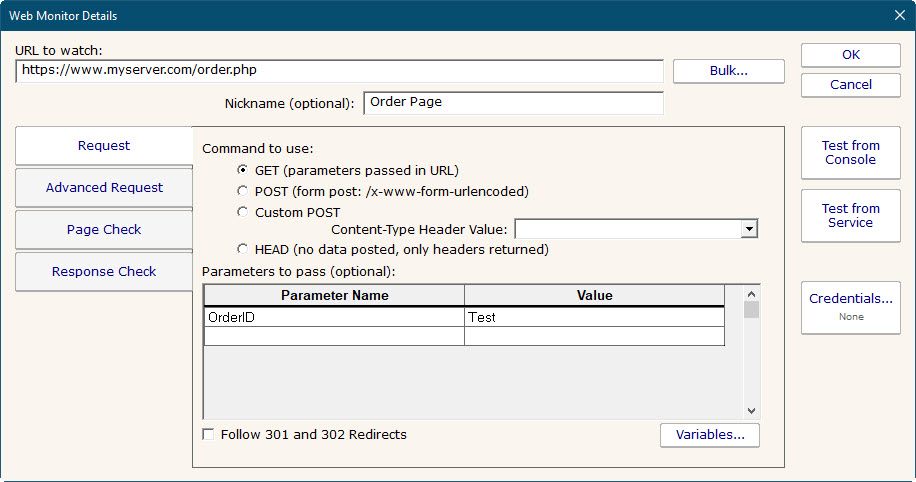Select the GET command radio button

point(242,170)
